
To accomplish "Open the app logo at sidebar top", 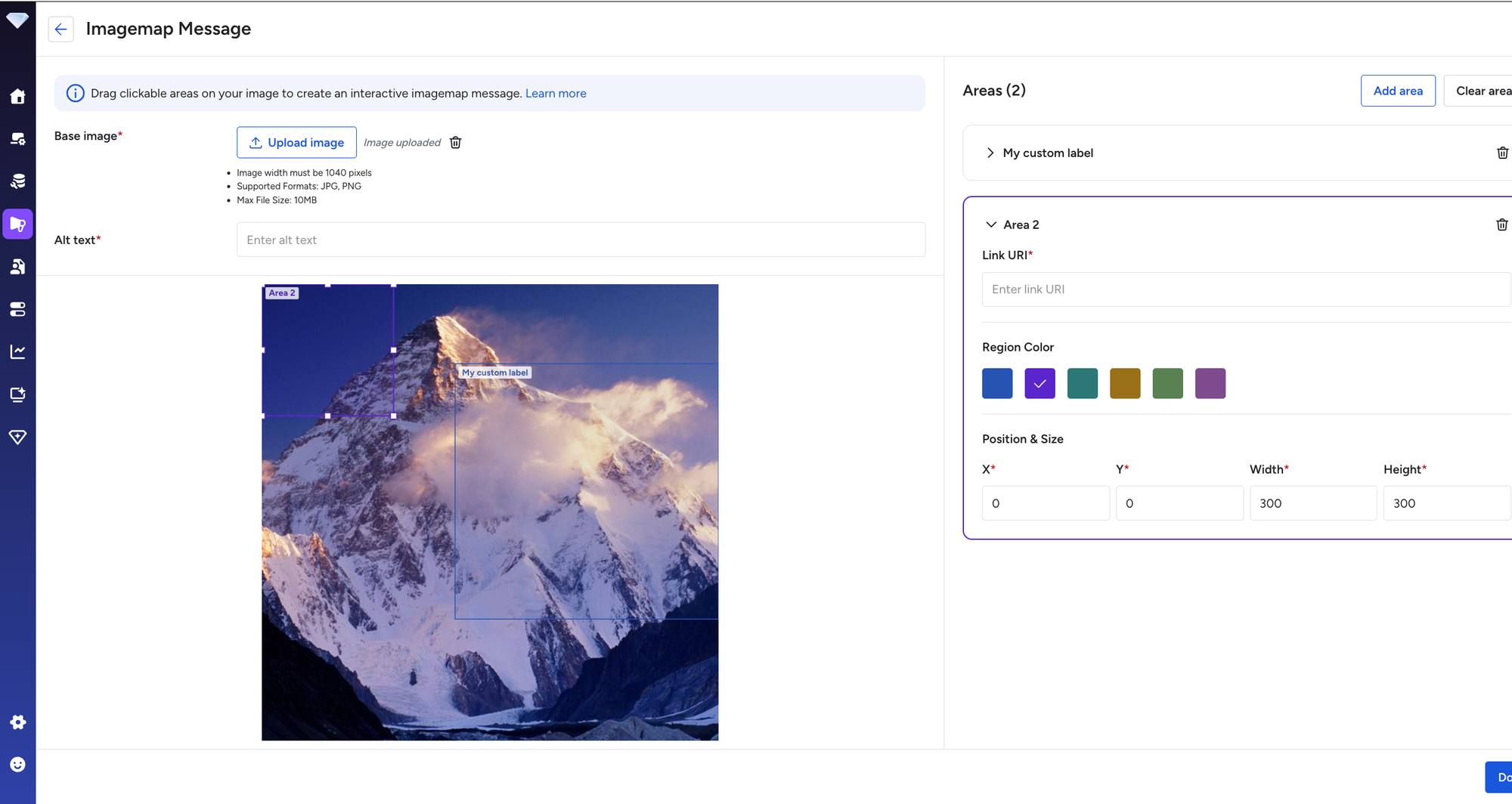I will point(17,20).
